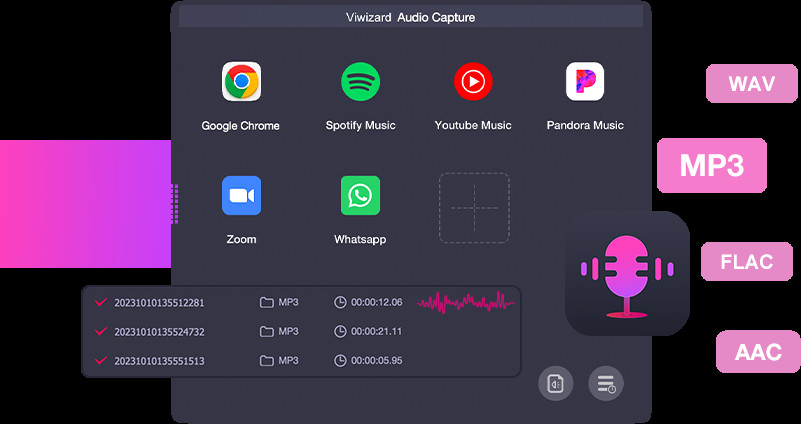Click the Whatsapp label text

pyautogui.click(x=360, y=240)
